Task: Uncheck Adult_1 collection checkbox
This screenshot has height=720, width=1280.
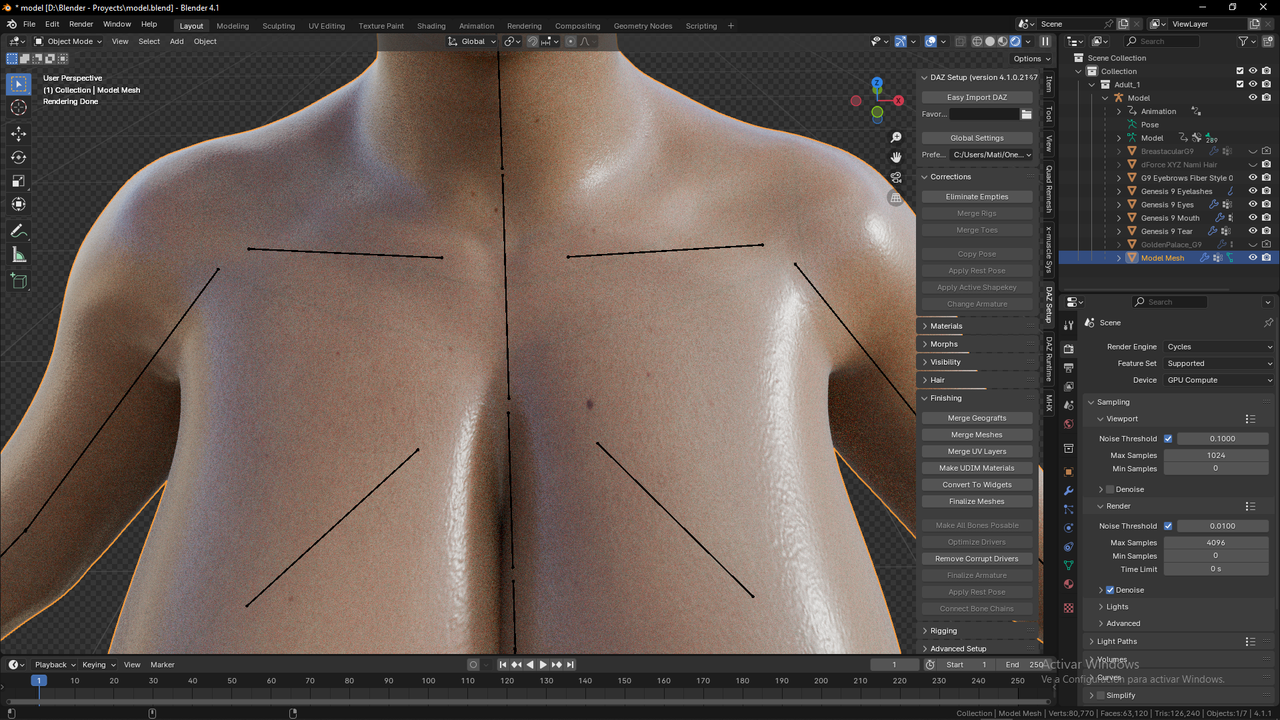Action: 1240,84
